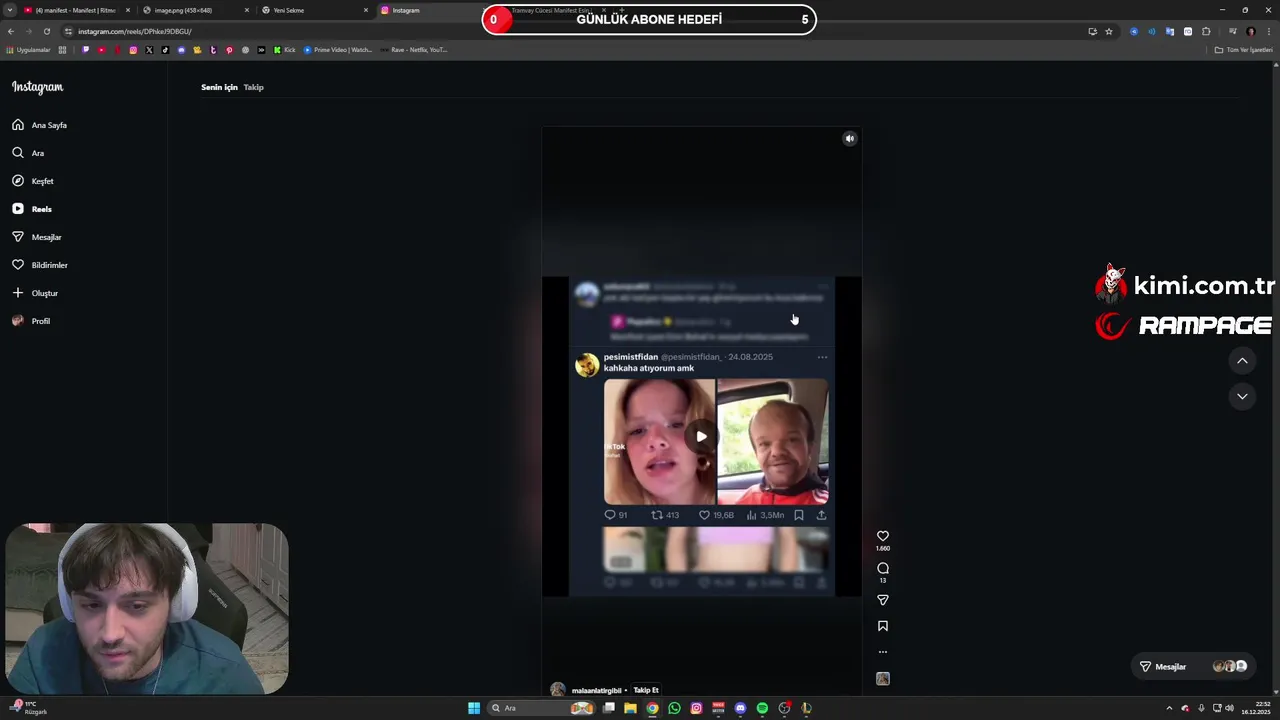The width and height of the screenshot is (1280, 720).
Task: Open reel more options (three dots)
Action: tap(882, 652)
